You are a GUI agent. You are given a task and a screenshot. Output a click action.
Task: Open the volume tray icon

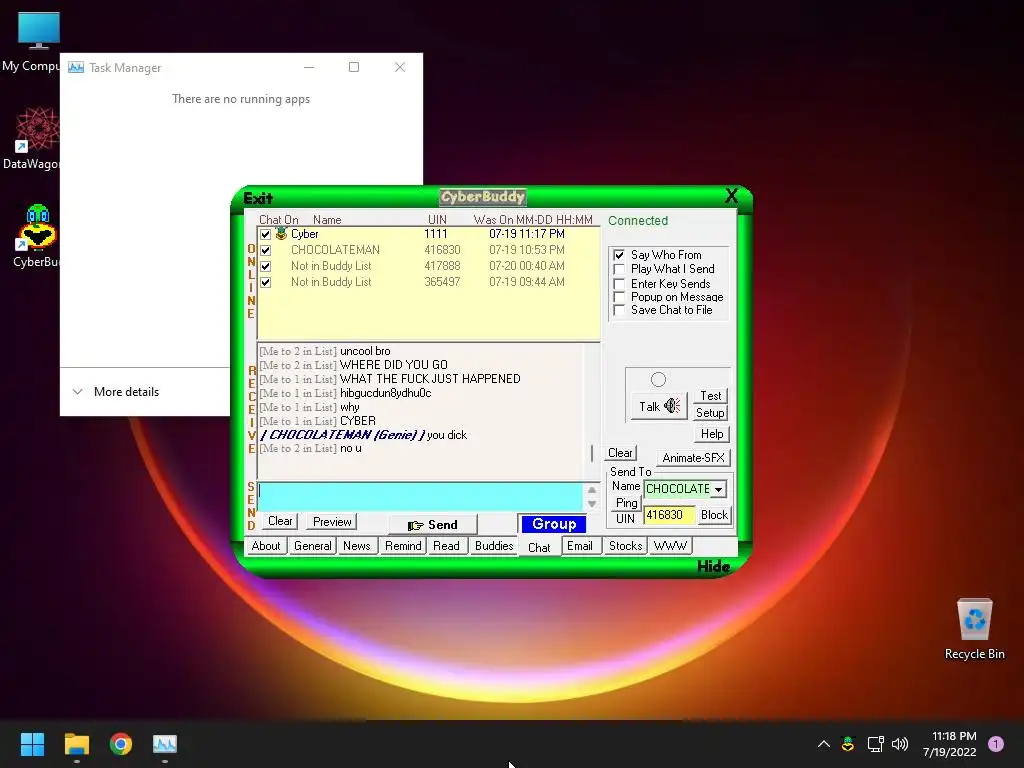900,744
